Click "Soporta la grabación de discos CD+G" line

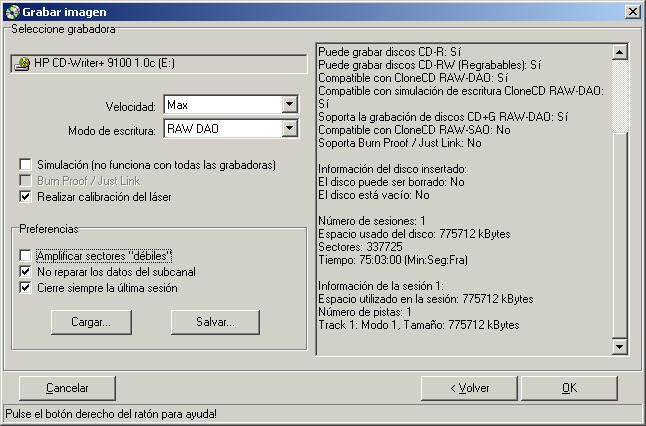[443, 117]
